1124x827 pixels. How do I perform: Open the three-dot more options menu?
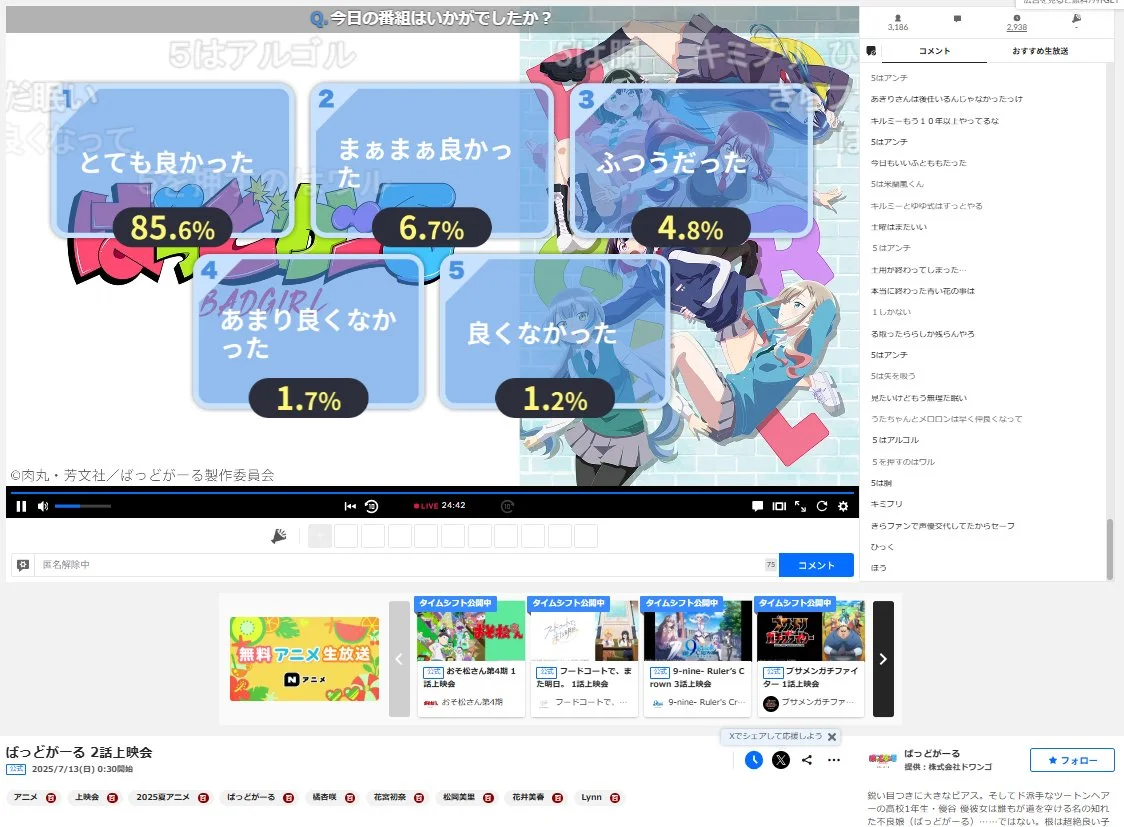[x=834, y=760]
